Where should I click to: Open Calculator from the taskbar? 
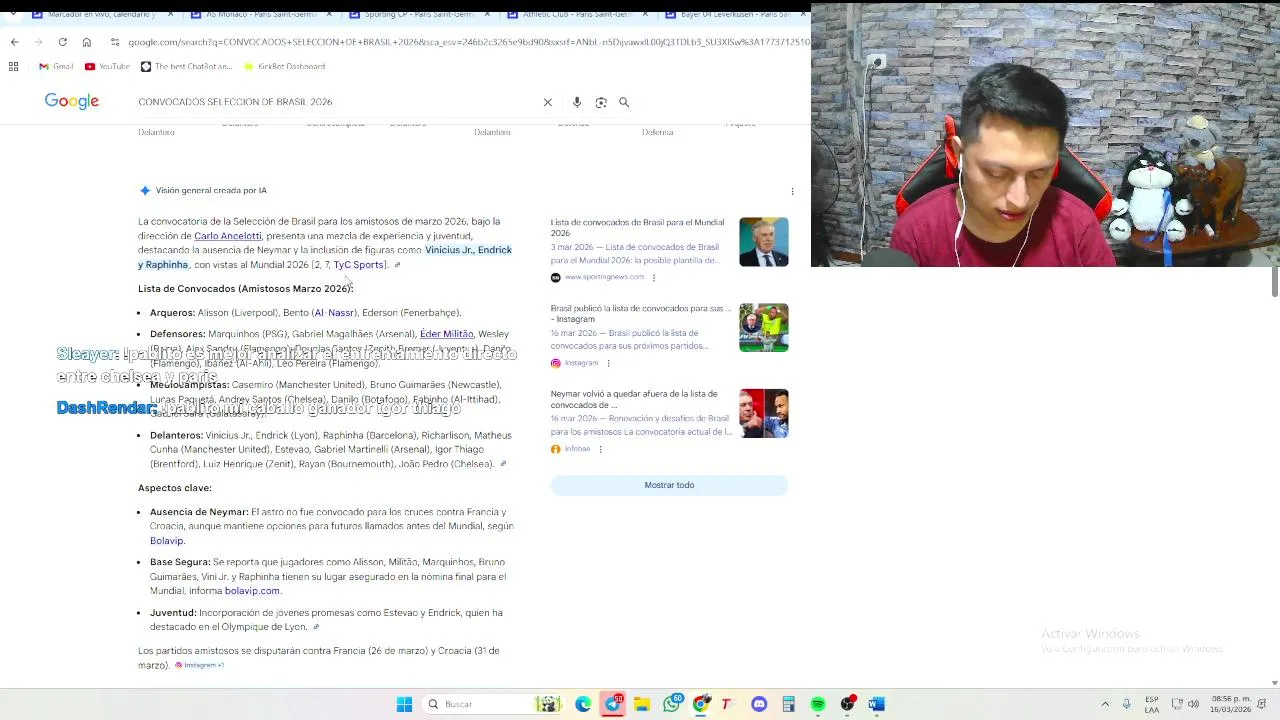pos(788,704)
